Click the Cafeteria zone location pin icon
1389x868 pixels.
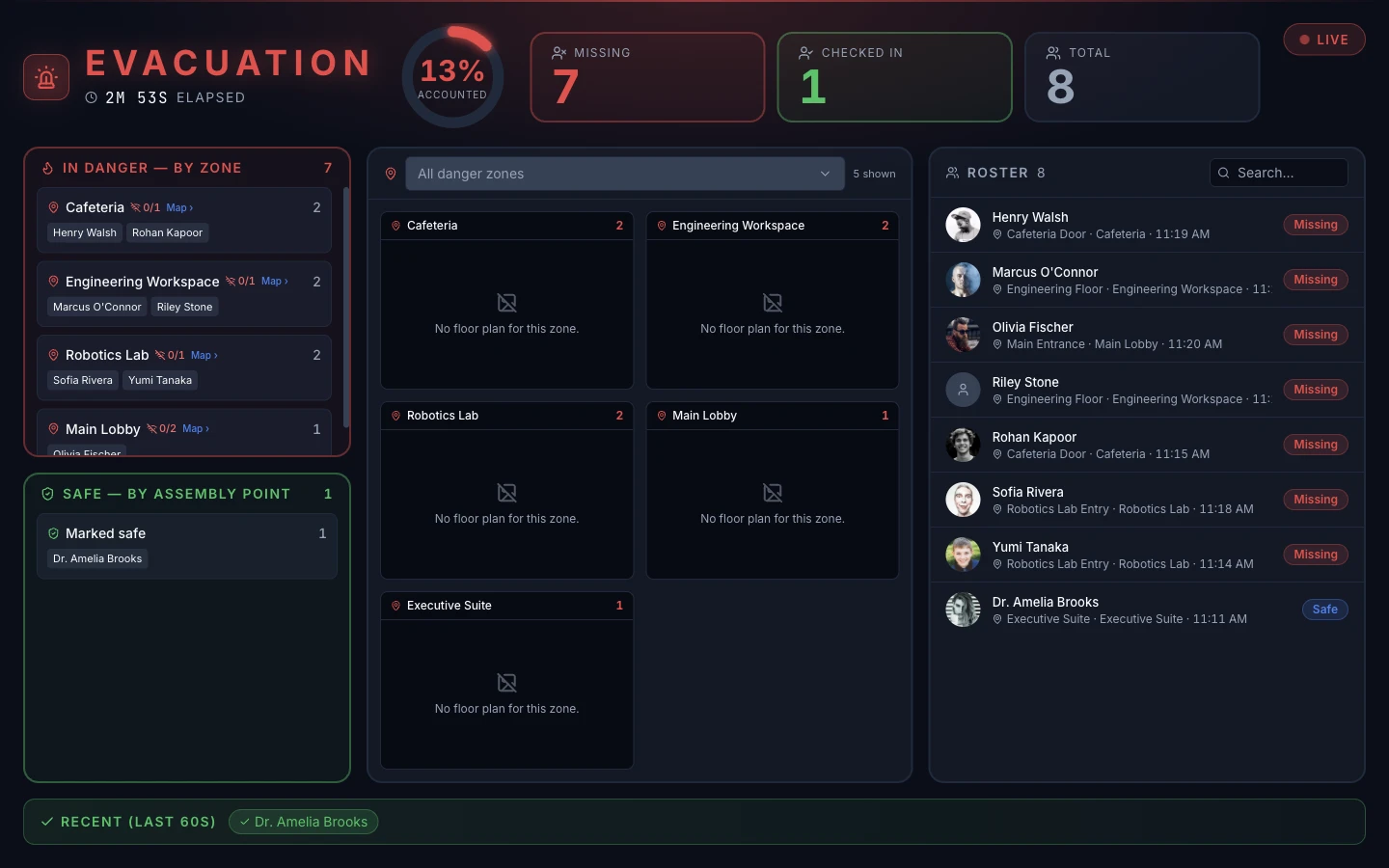pos(54,207)
